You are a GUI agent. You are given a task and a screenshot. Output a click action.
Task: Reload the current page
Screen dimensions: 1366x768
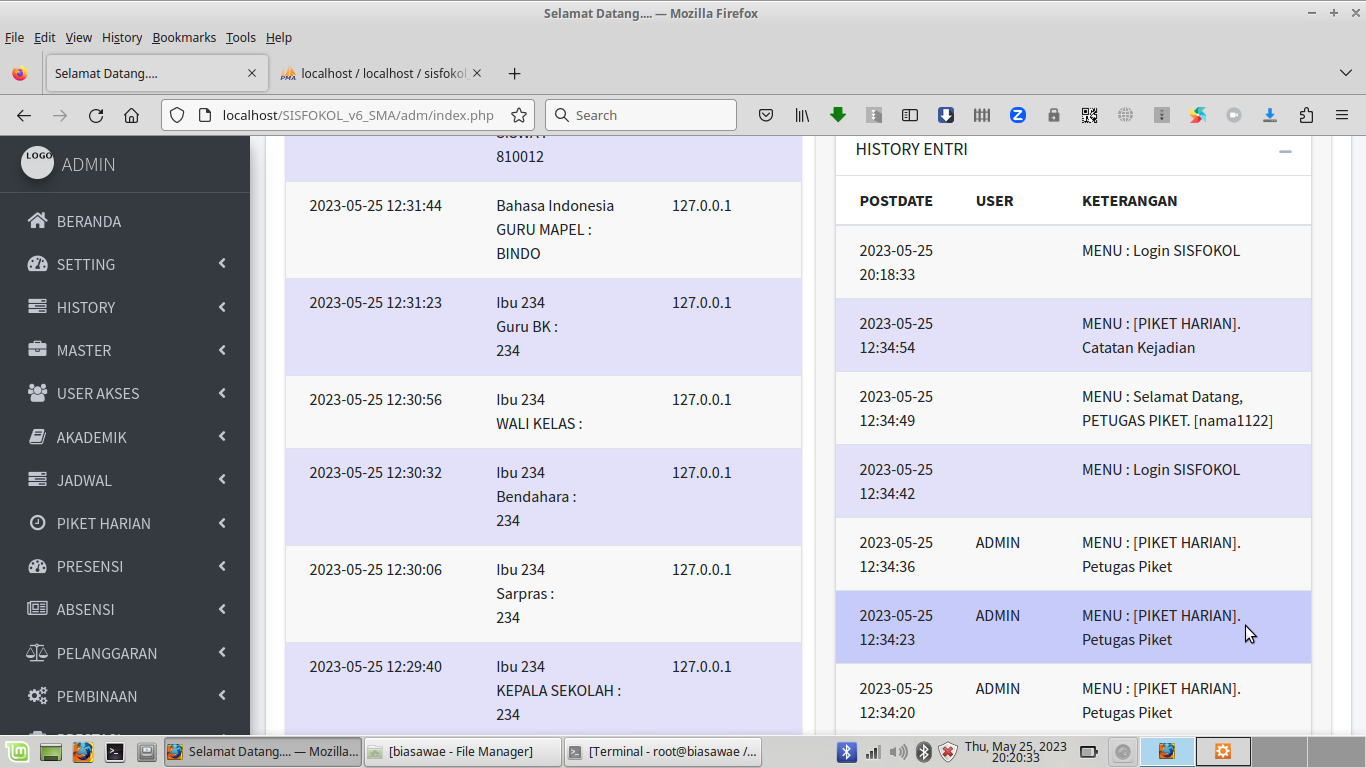[96, 115]
